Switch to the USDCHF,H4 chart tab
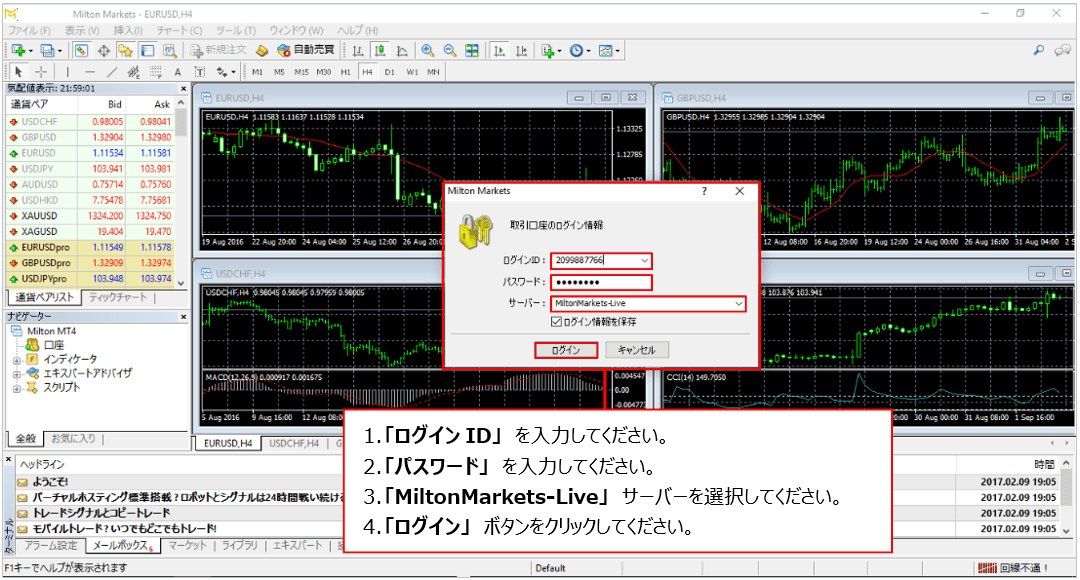The width and height of the screenshot is (1080, 580). tap(294, 444)
